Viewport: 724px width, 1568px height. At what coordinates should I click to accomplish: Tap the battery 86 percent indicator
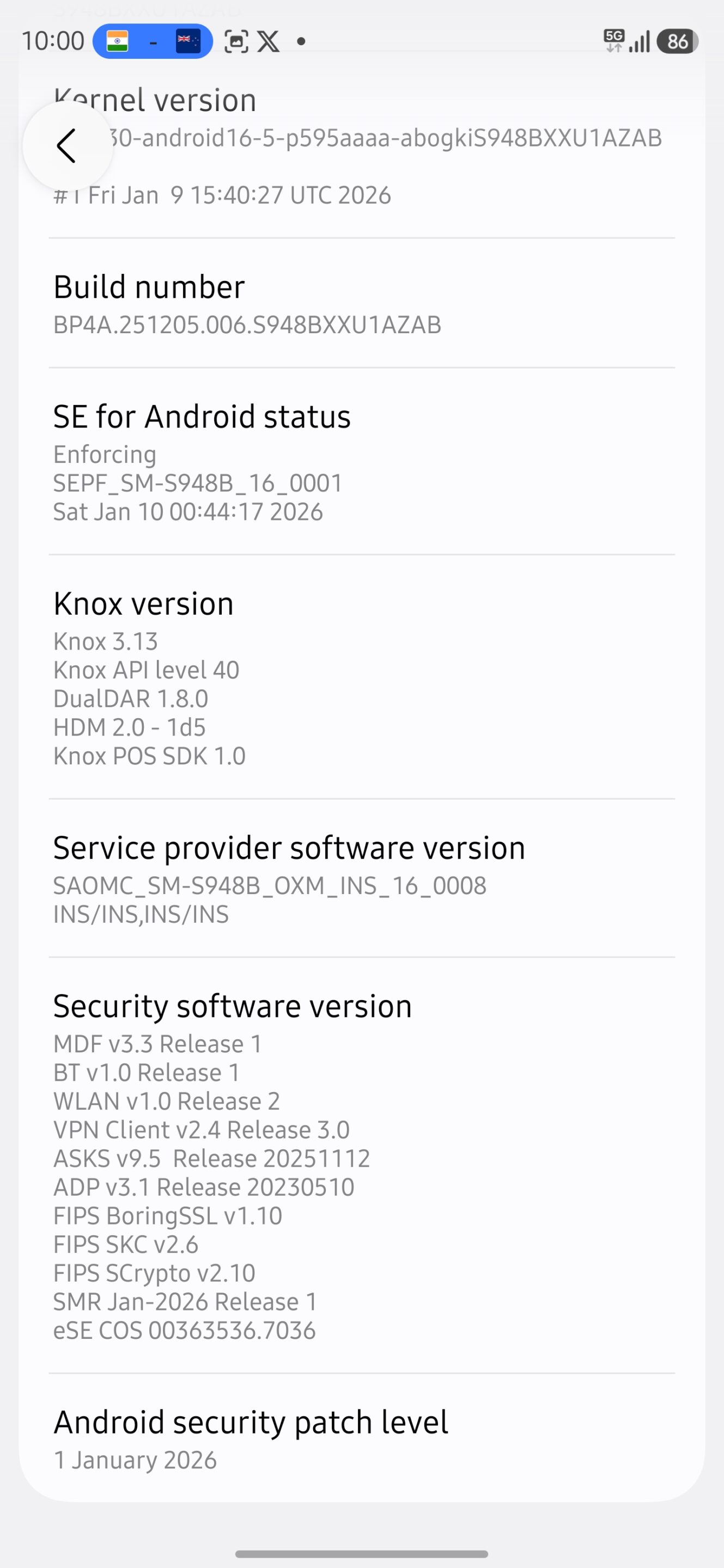[677, 41]
